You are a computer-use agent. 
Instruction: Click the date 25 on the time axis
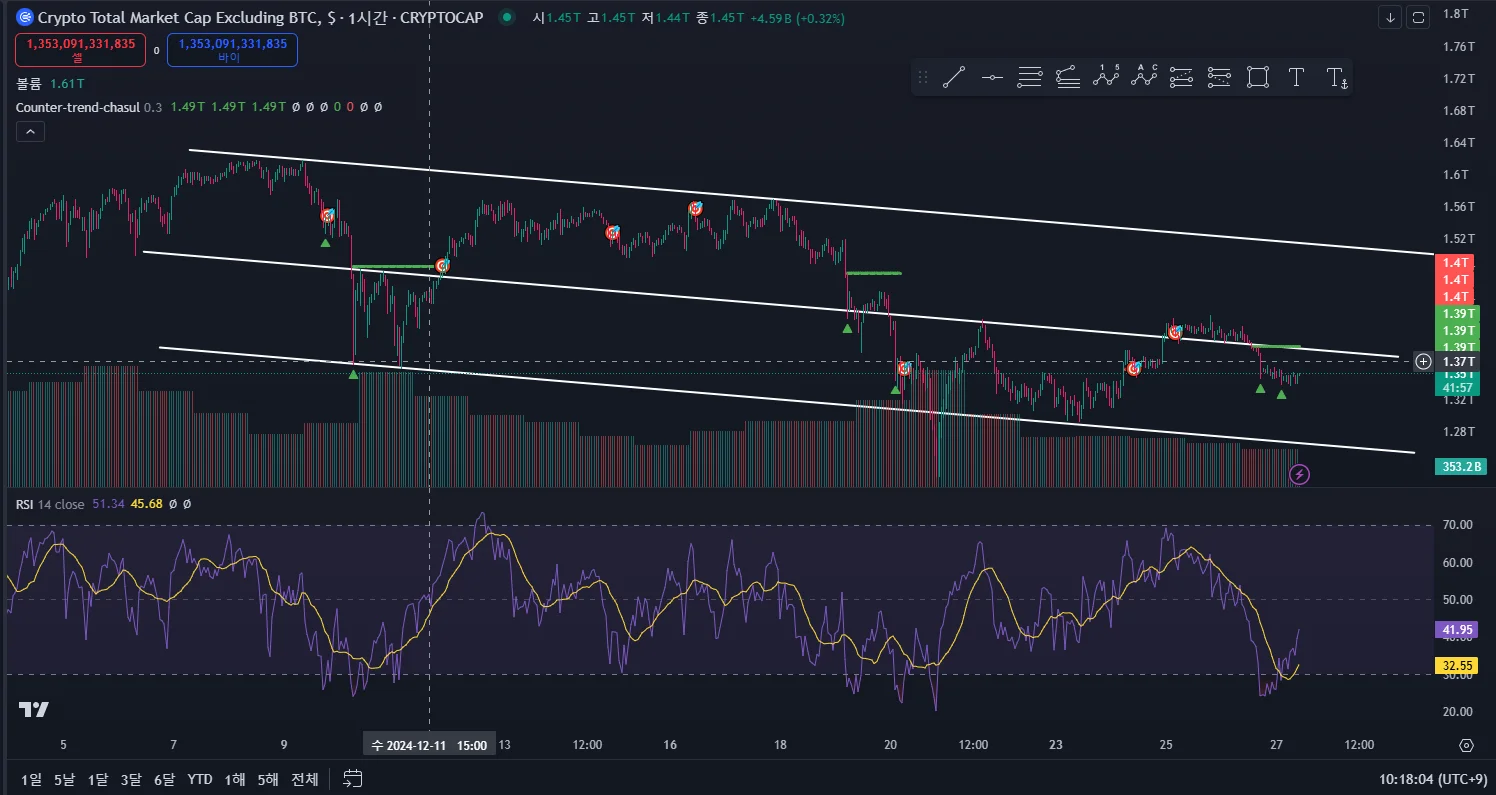tap(1166, 745)
